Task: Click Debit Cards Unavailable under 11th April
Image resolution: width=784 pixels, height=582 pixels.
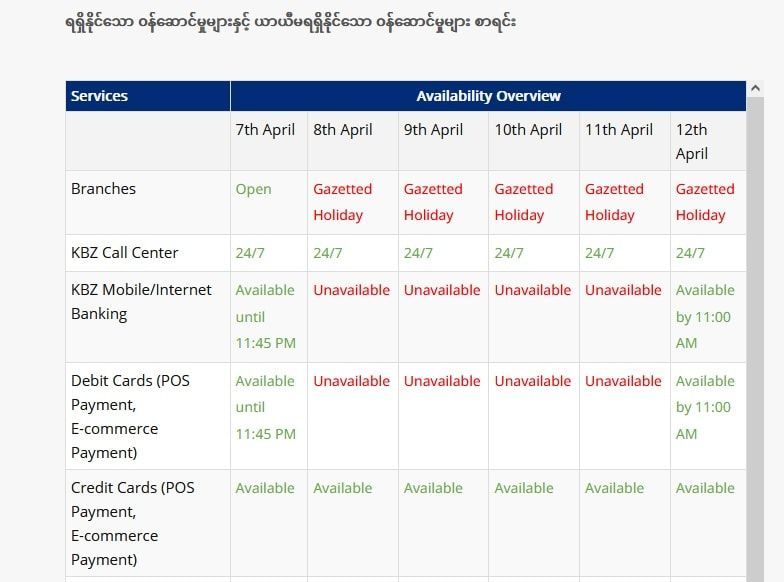Action: tap(623, 381)
